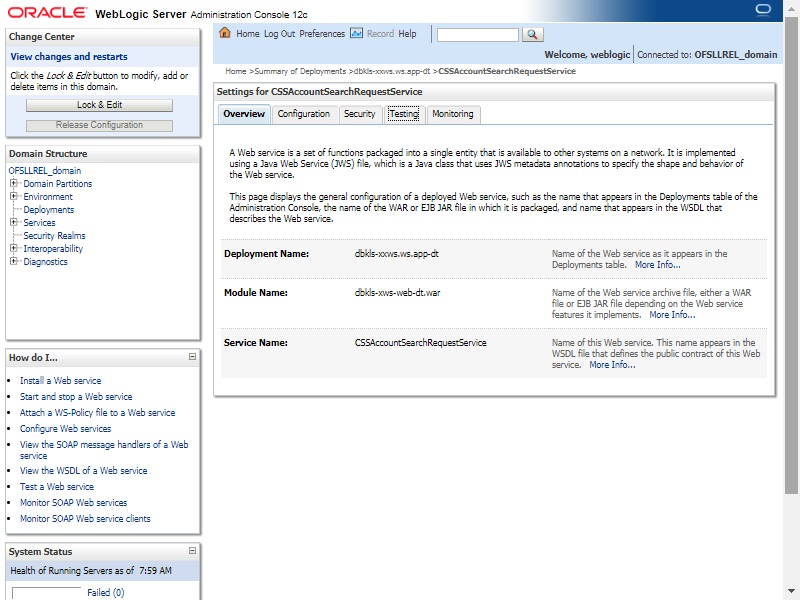Expand Interoperability tree node
800x600 pixels.
click(14, 248)
